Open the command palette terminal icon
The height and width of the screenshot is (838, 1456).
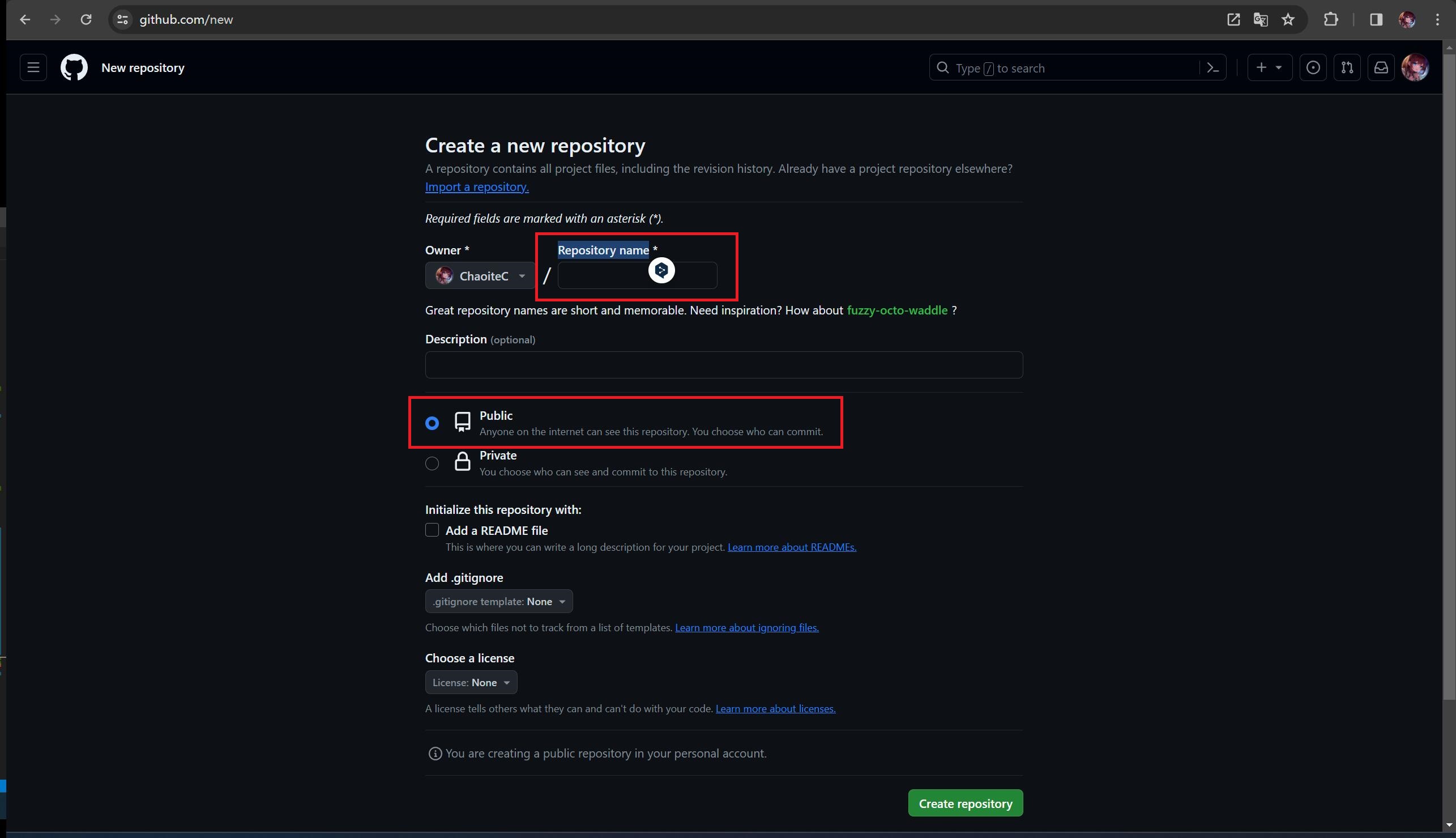[x=1213, y=67]
